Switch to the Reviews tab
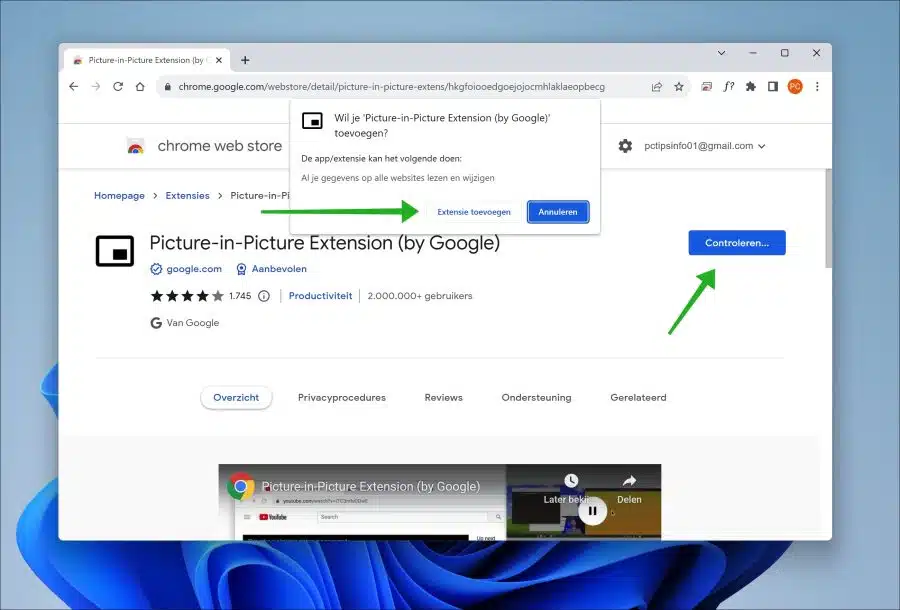 click(x=443, y=398)
